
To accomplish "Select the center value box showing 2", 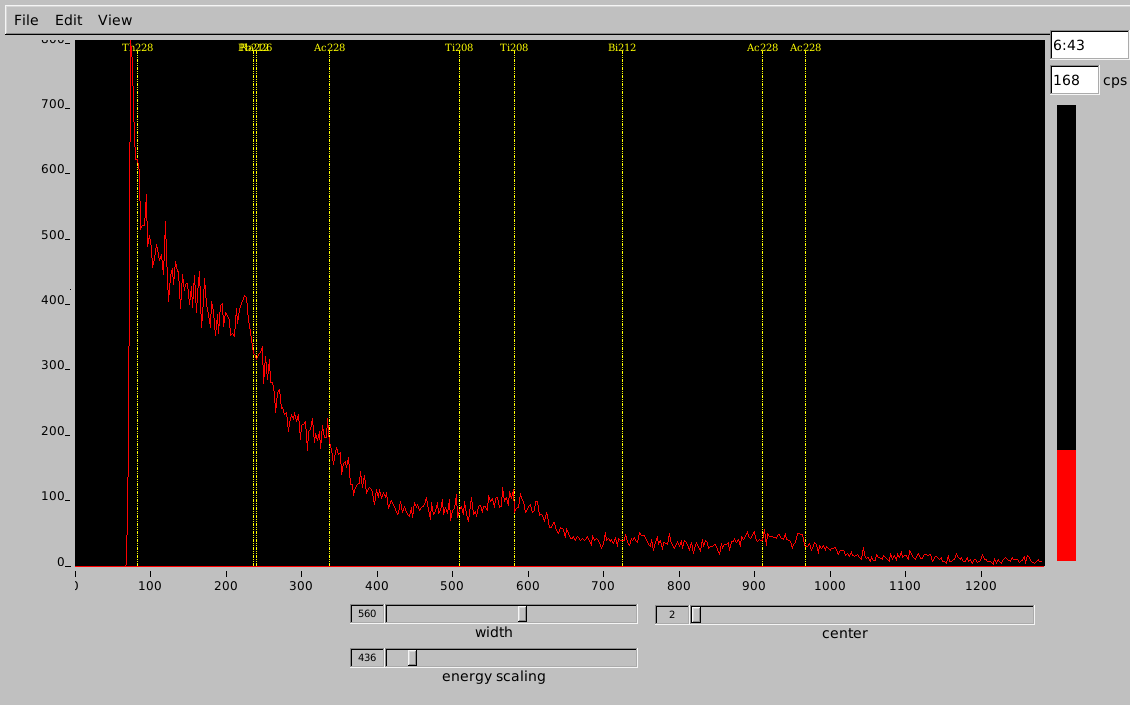I will tap(672, 614).
